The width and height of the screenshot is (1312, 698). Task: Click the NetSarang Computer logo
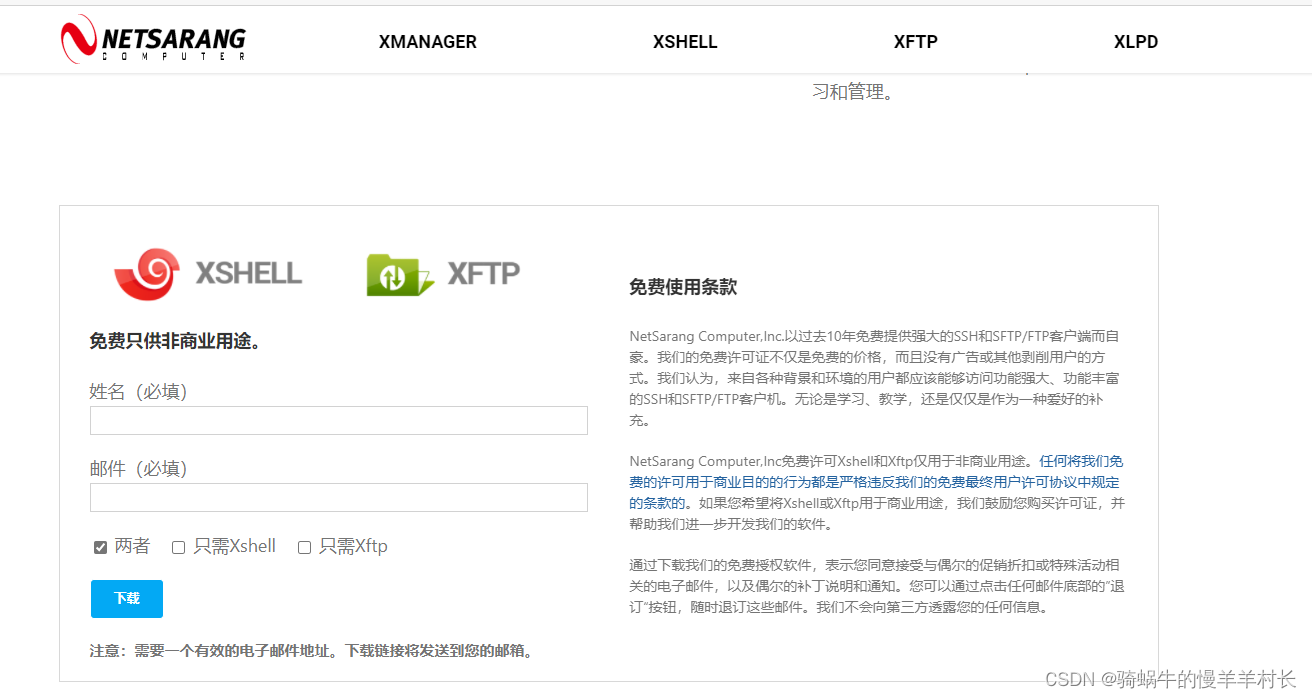pyautogui.click(x=153, y=39)
